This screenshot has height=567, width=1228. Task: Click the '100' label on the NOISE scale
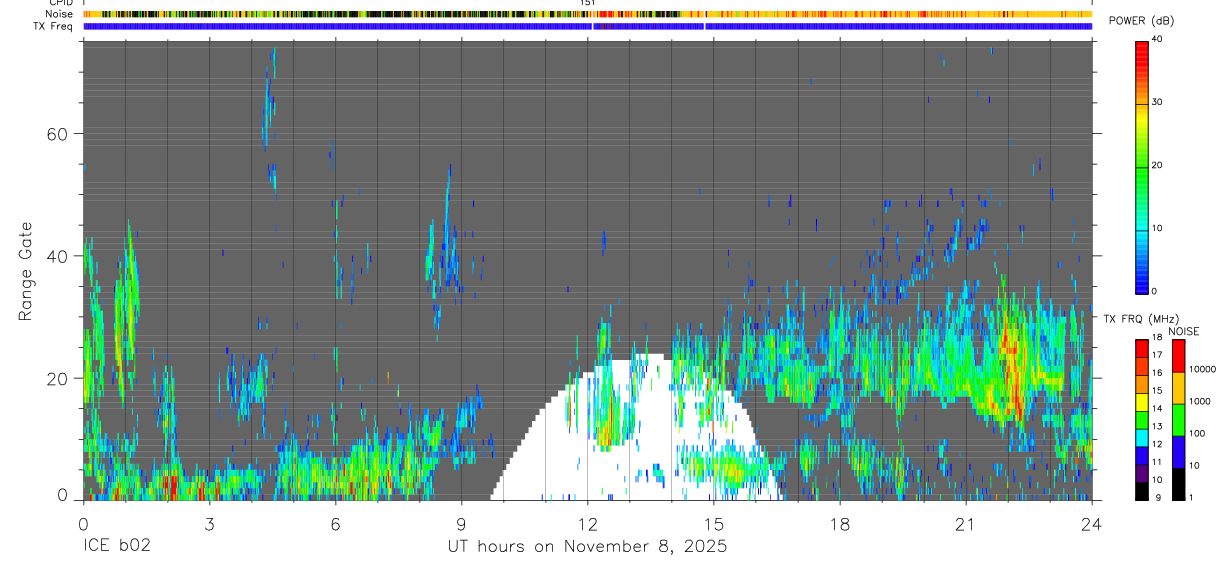[x=1197, y=433]
